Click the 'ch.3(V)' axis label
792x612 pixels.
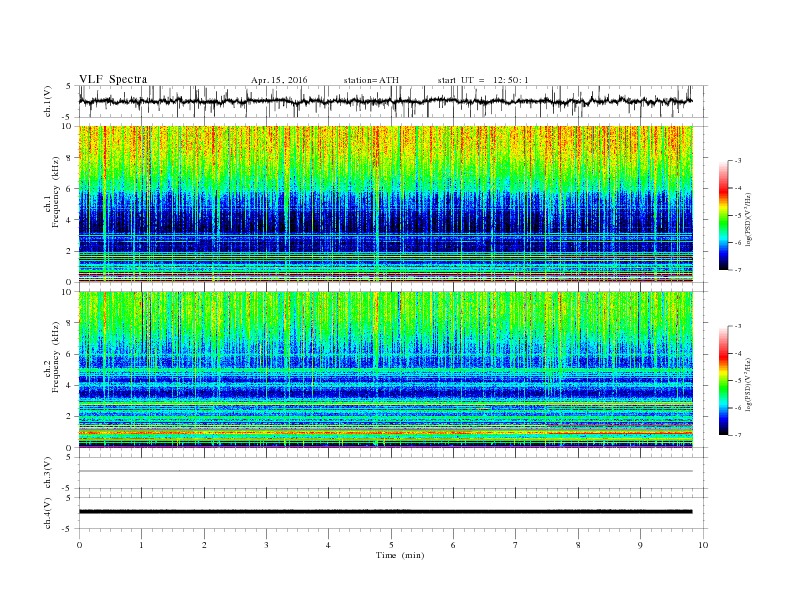[48, 473]
